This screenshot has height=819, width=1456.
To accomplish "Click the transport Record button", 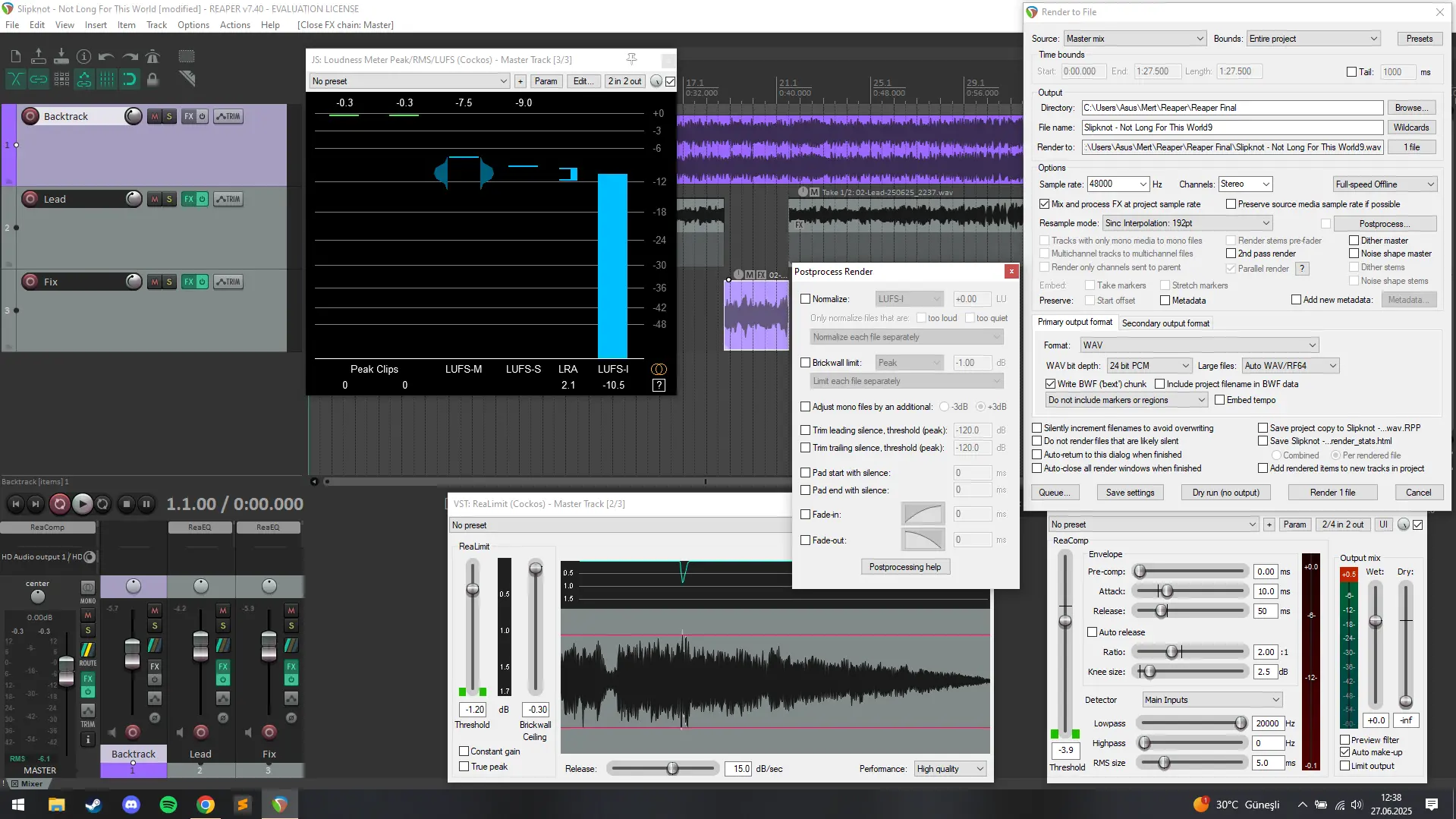I will [x=59, y=503].
